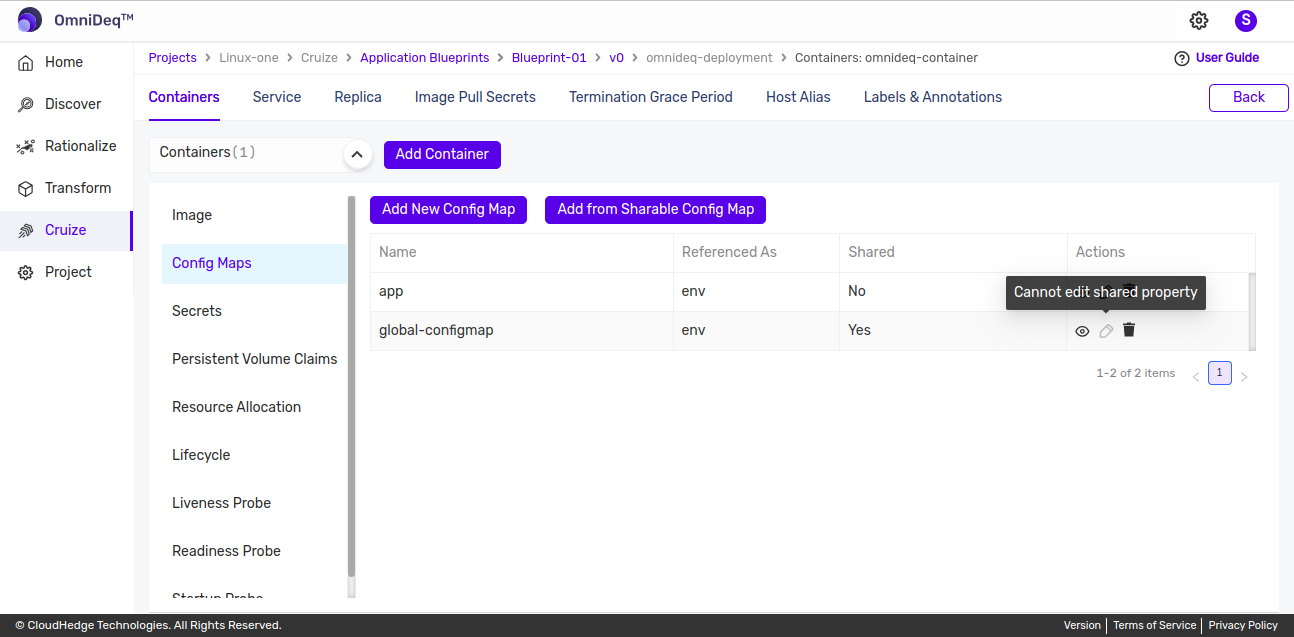1294x637 pixels.
Task: Click Shared value Yes for global-configmap
Action: point(860,330)
